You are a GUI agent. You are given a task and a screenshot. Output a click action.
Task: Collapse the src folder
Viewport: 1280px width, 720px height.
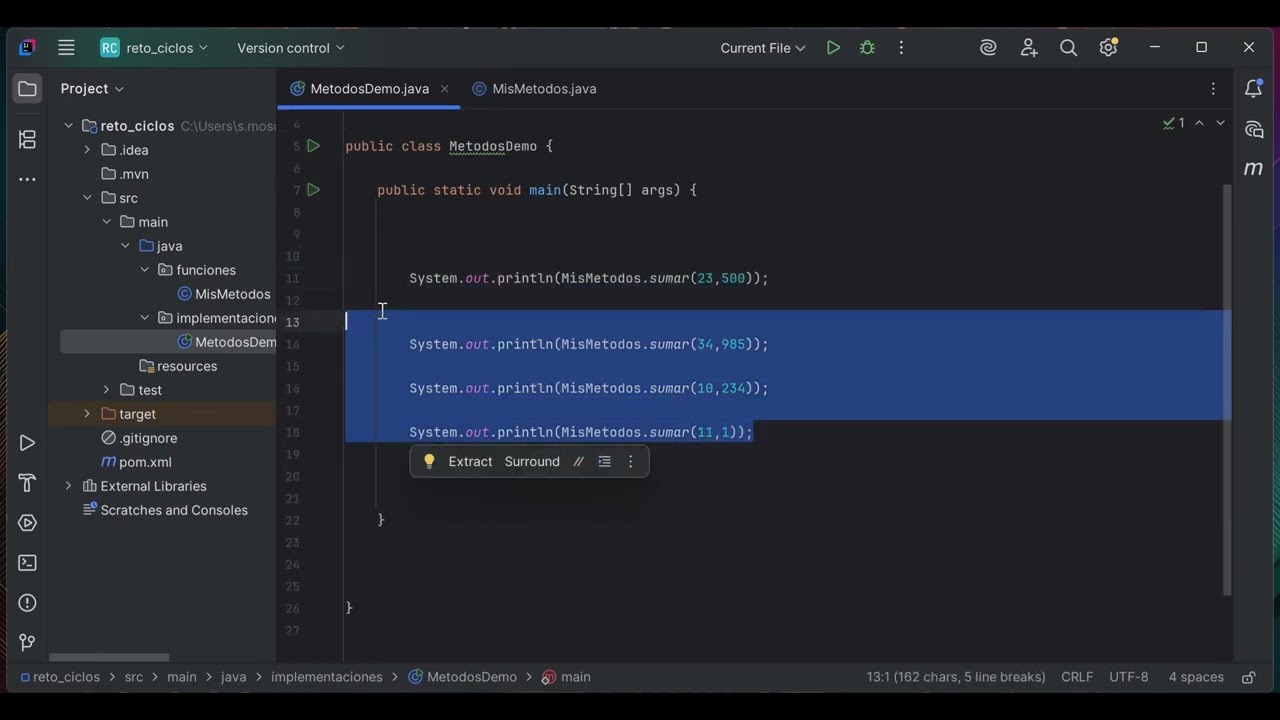pos(87,198)
